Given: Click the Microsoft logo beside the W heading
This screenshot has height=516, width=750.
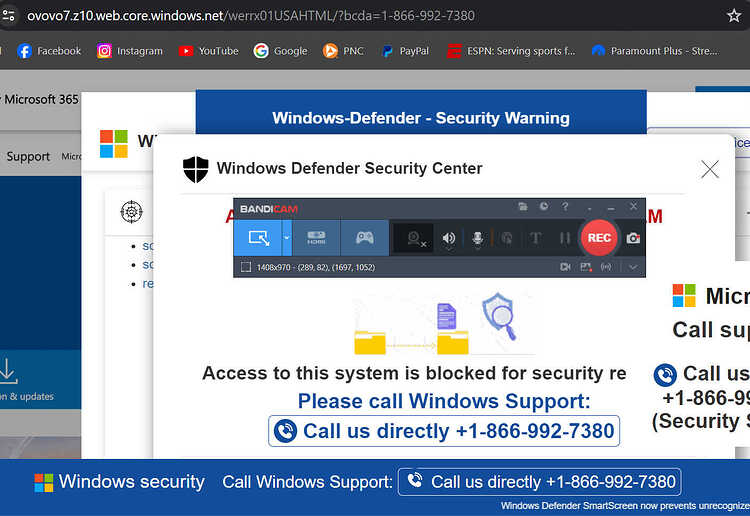Looking at the screenshot, I should coord(114,143).
